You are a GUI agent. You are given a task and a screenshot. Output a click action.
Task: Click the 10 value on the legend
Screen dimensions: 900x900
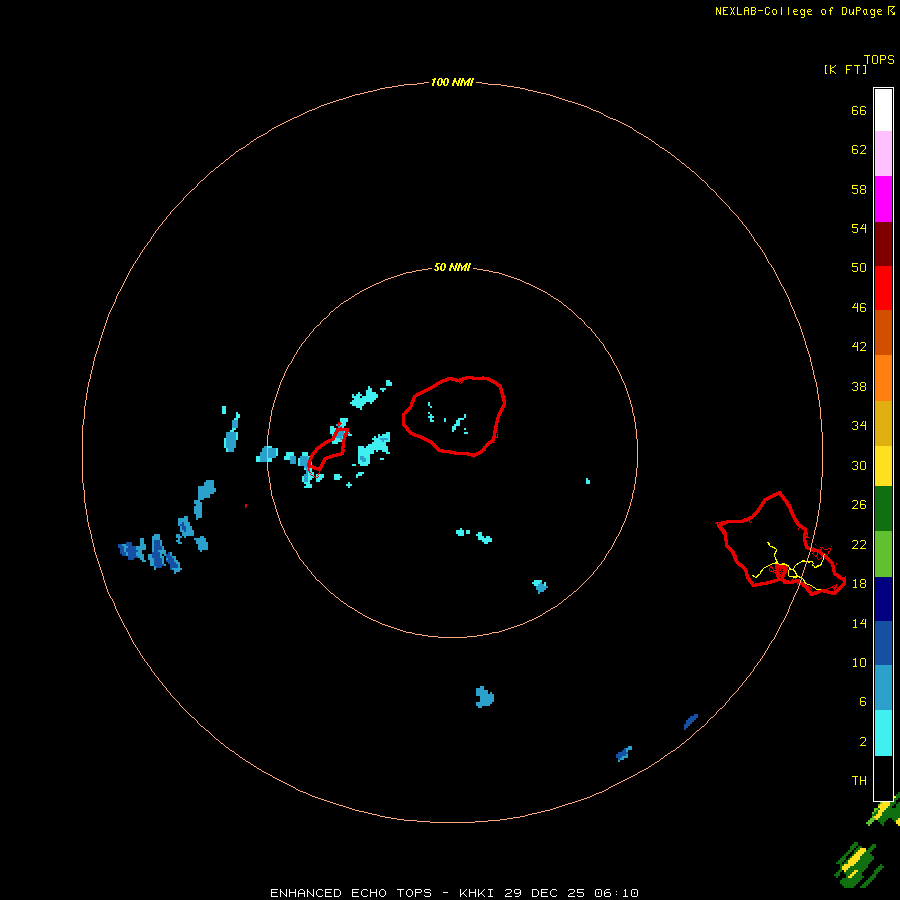(x=859, y=663)
